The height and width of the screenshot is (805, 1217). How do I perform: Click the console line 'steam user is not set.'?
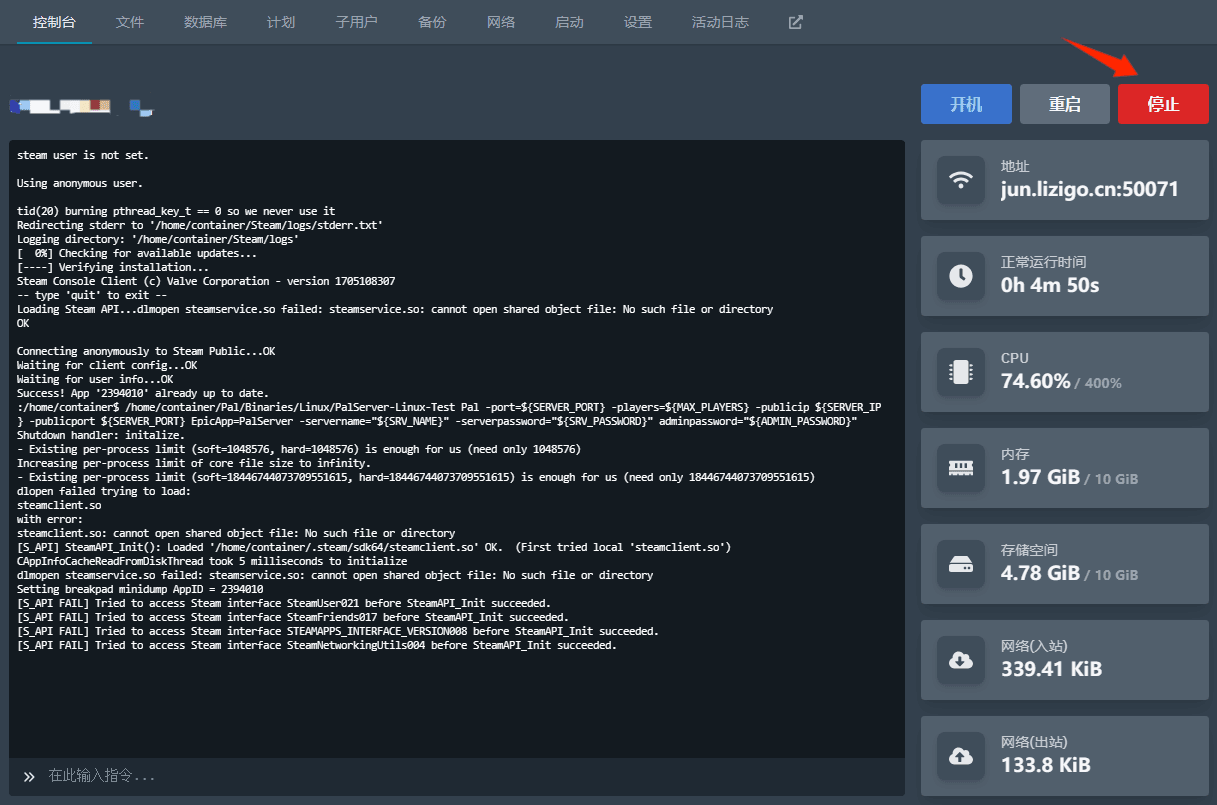point(83,155)
